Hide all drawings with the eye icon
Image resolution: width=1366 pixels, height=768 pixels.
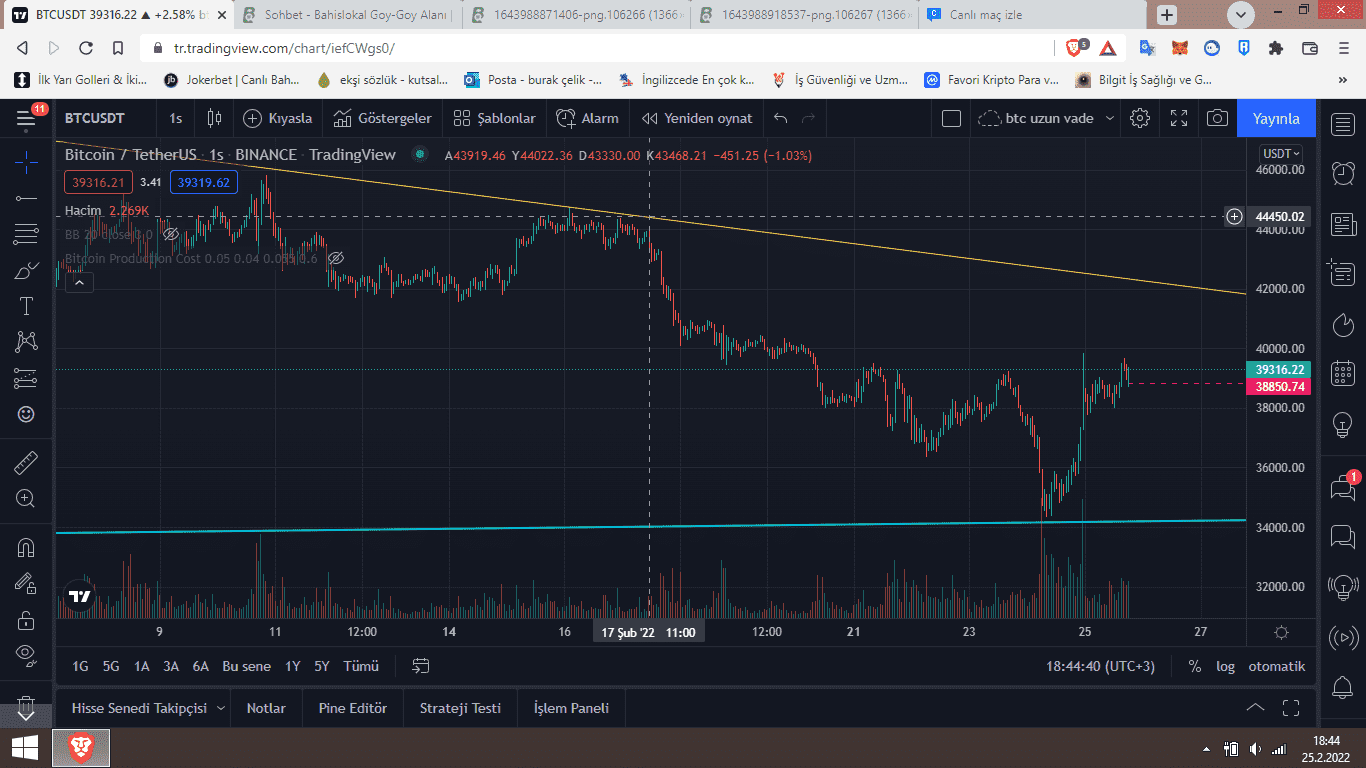tap(26, 655)
